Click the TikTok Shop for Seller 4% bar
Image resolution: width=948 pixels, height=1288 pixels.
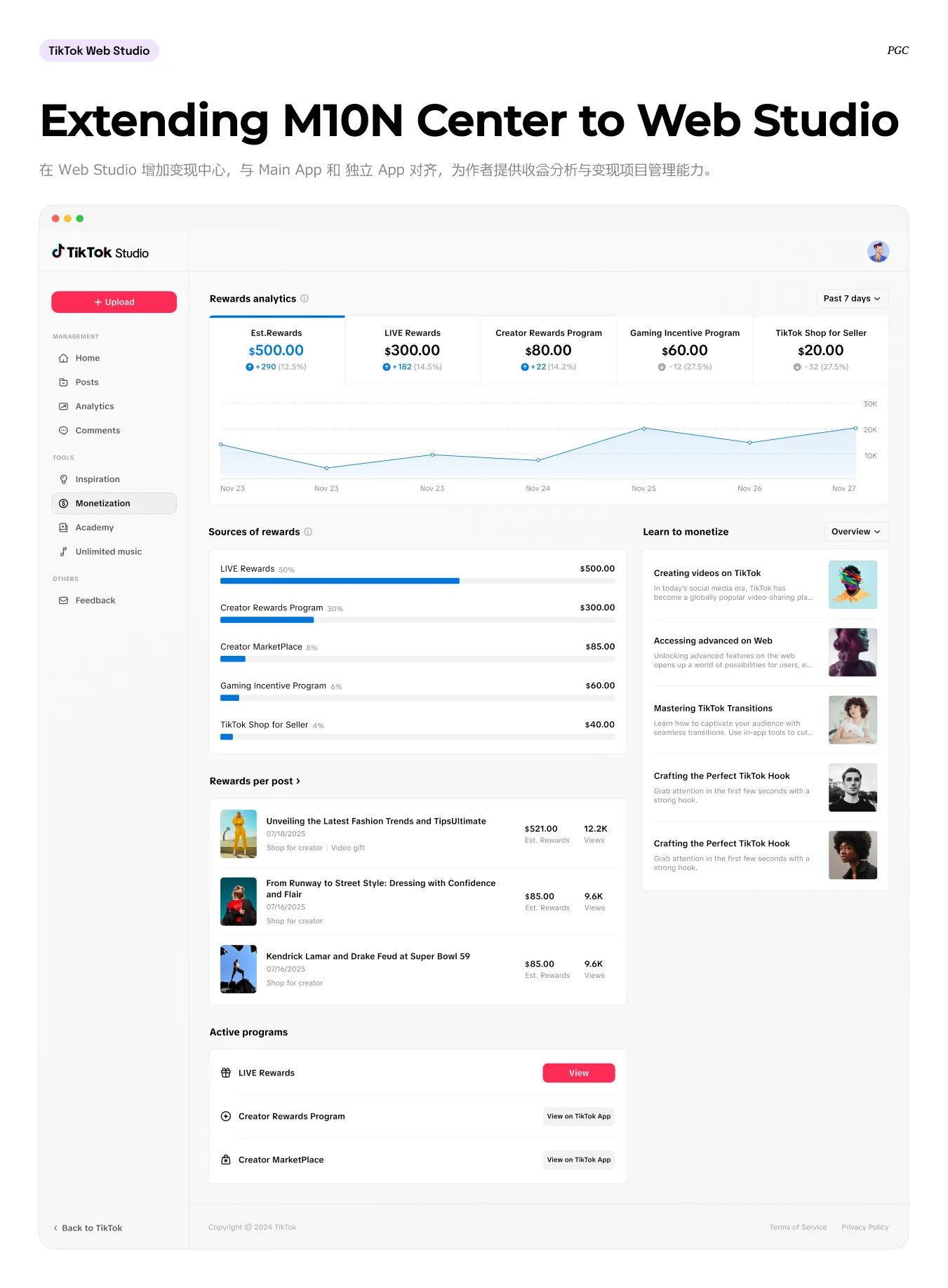click(418, 737)
